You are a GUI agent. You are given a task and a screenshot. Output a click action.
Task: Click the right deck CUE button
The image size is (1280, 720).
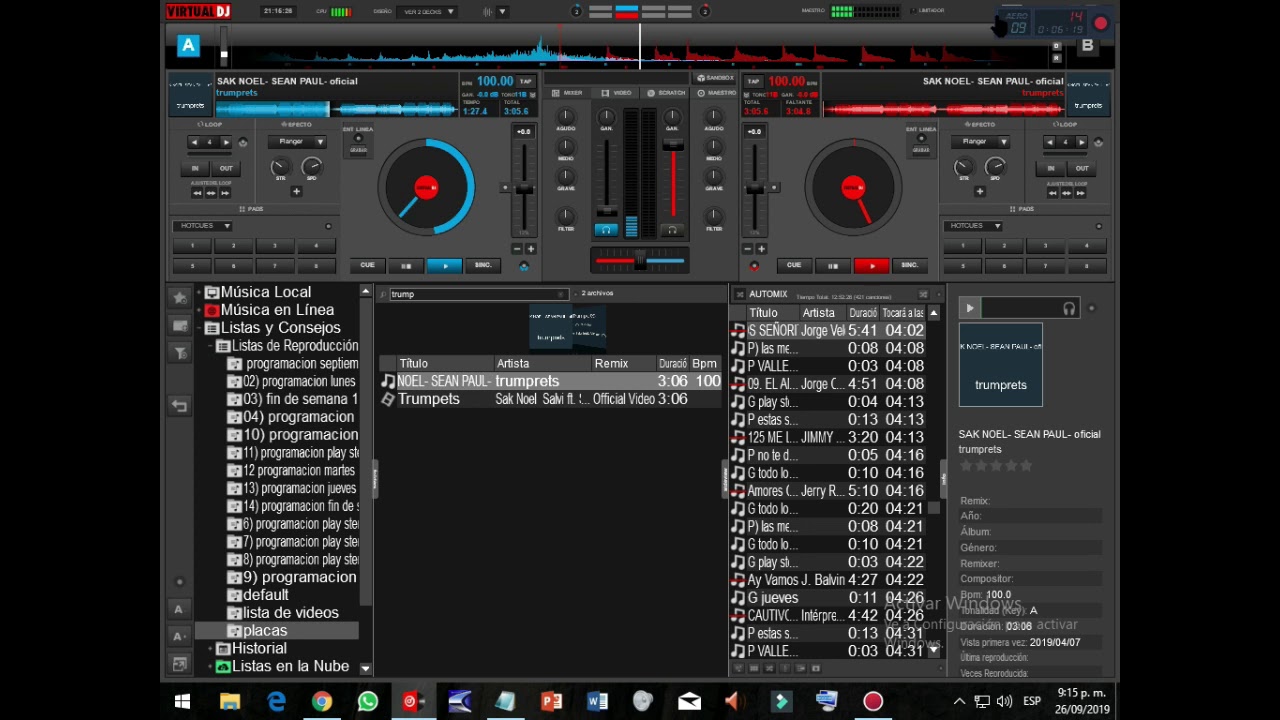[x=794, y=266]
